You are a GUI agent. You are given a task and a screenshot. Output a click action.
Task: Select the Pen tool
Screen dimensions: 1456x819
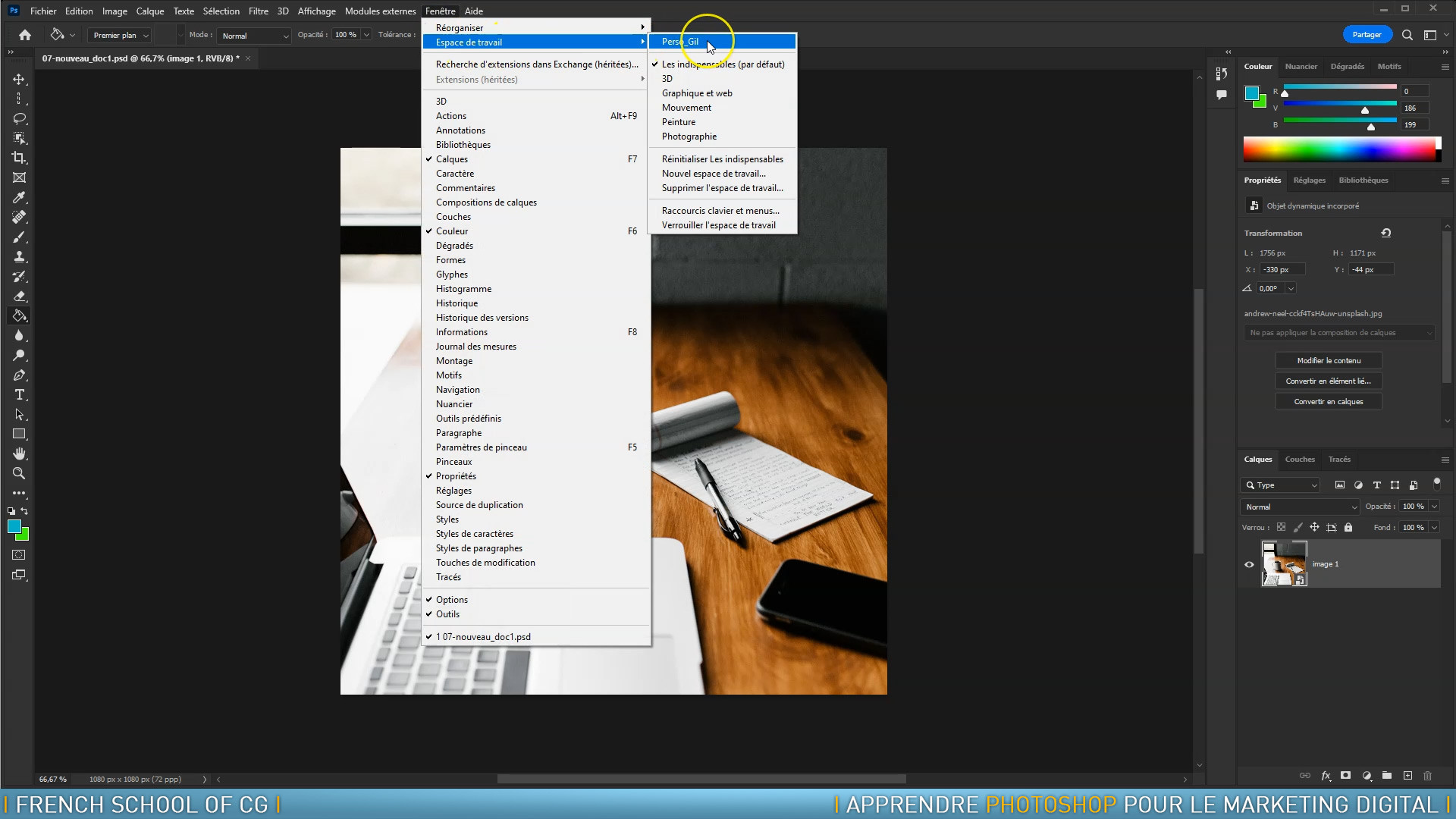coord(19,375)
